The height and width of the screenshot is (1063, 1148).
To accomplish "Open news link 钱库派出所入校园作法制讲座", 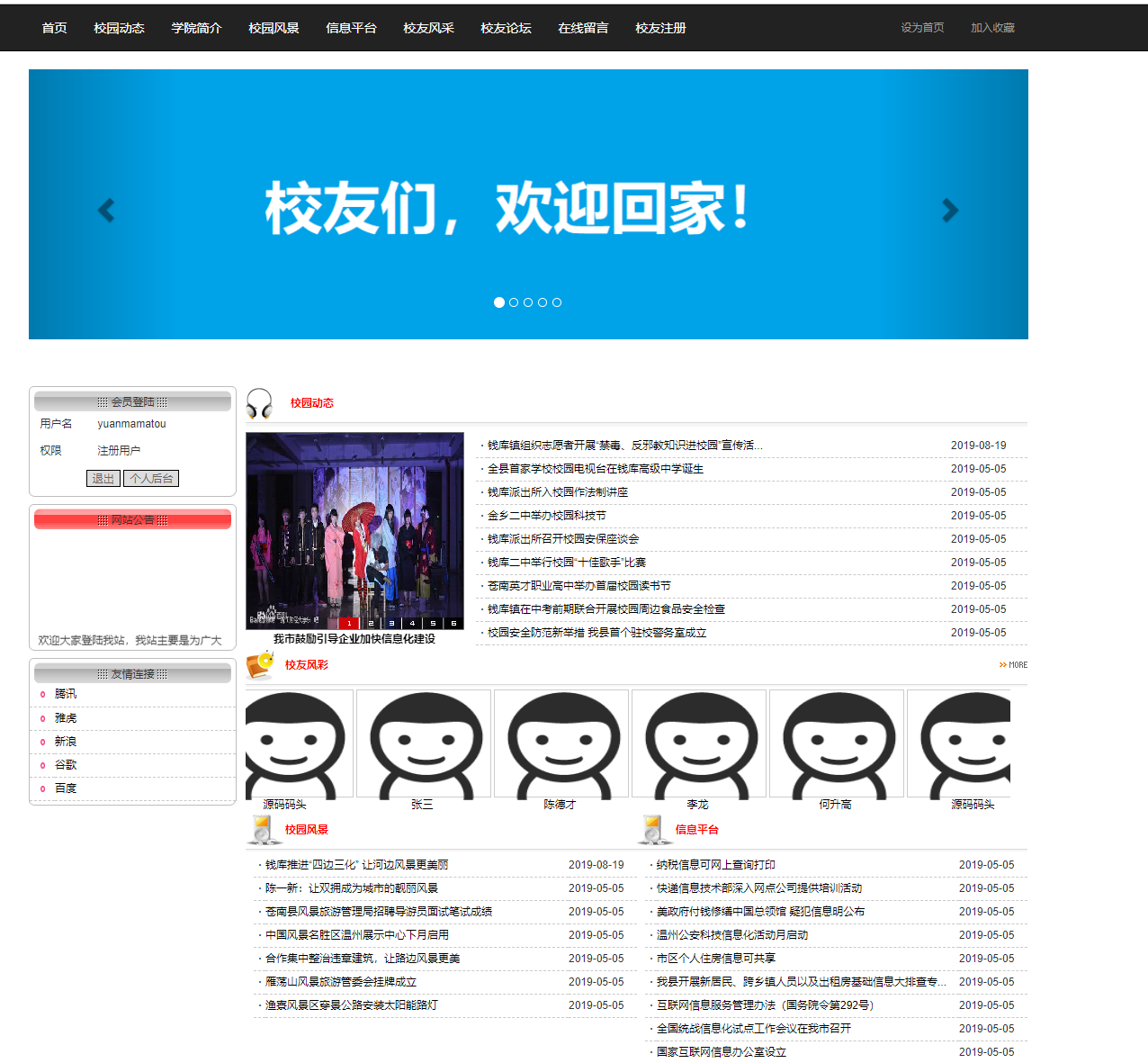I will click(x=556, y=492).
